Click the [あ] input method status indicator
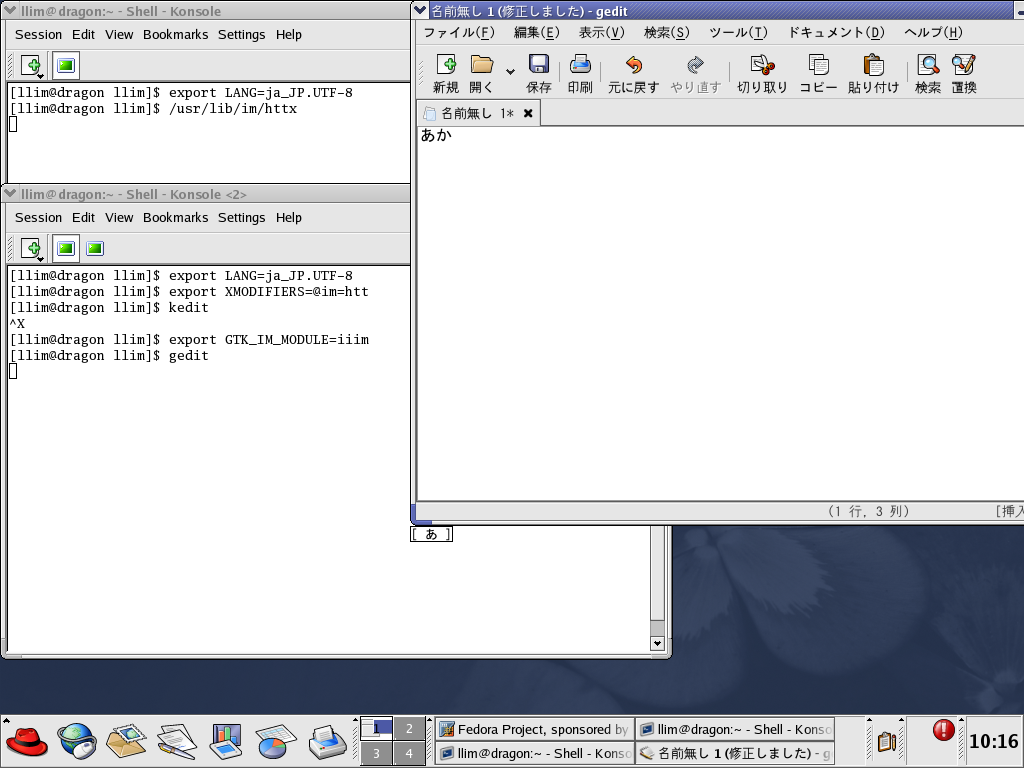Screen dimensions: 1024x768 [431, 534]
